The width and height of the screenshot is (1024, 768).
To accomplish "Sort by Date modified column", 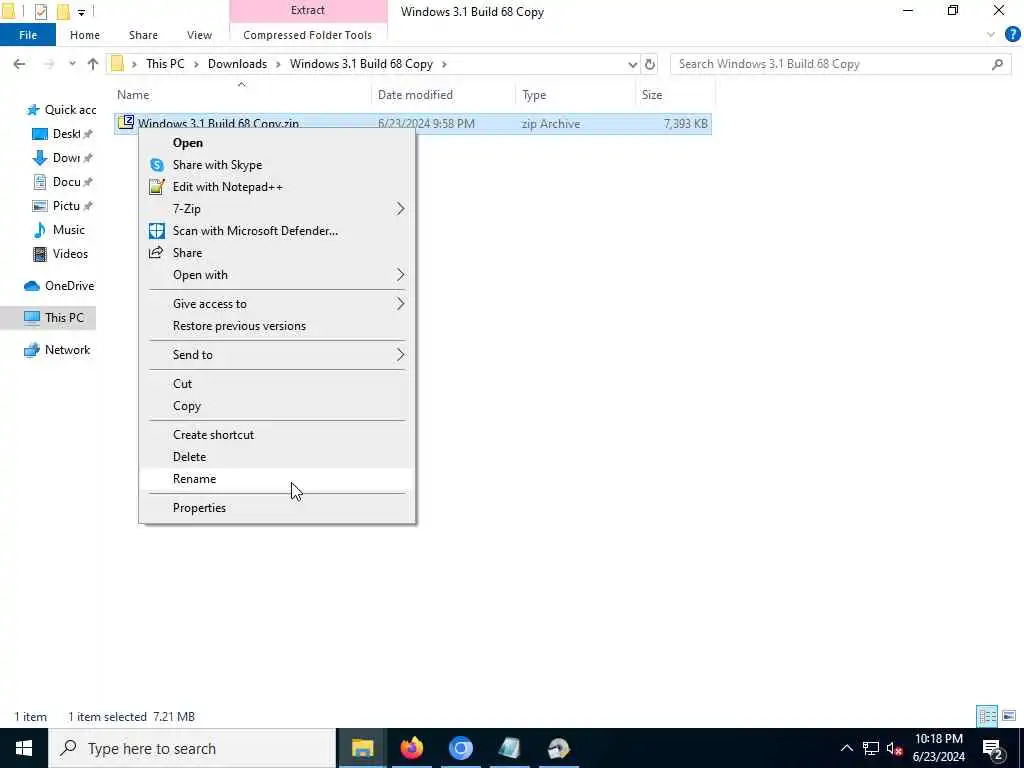I will point(443,95).
